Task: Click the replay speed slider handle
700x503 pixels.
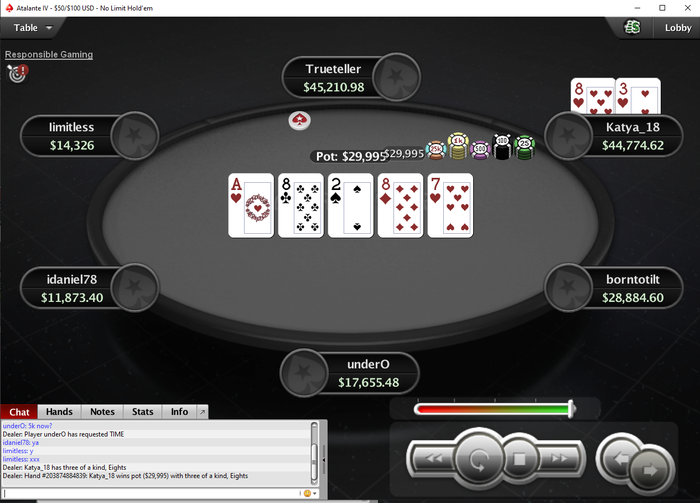Action: pyautogui.click(x=571, y=409)
